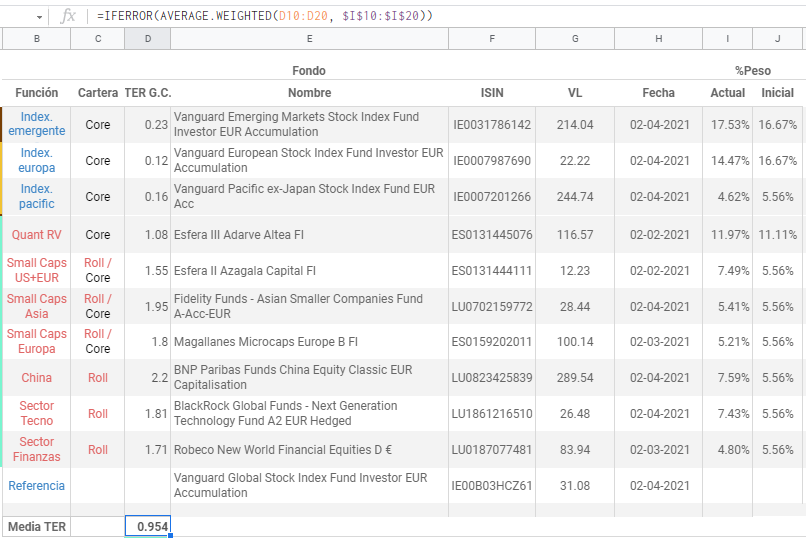Select Robeco New World Financial Equities cell

tap(309, 450)
